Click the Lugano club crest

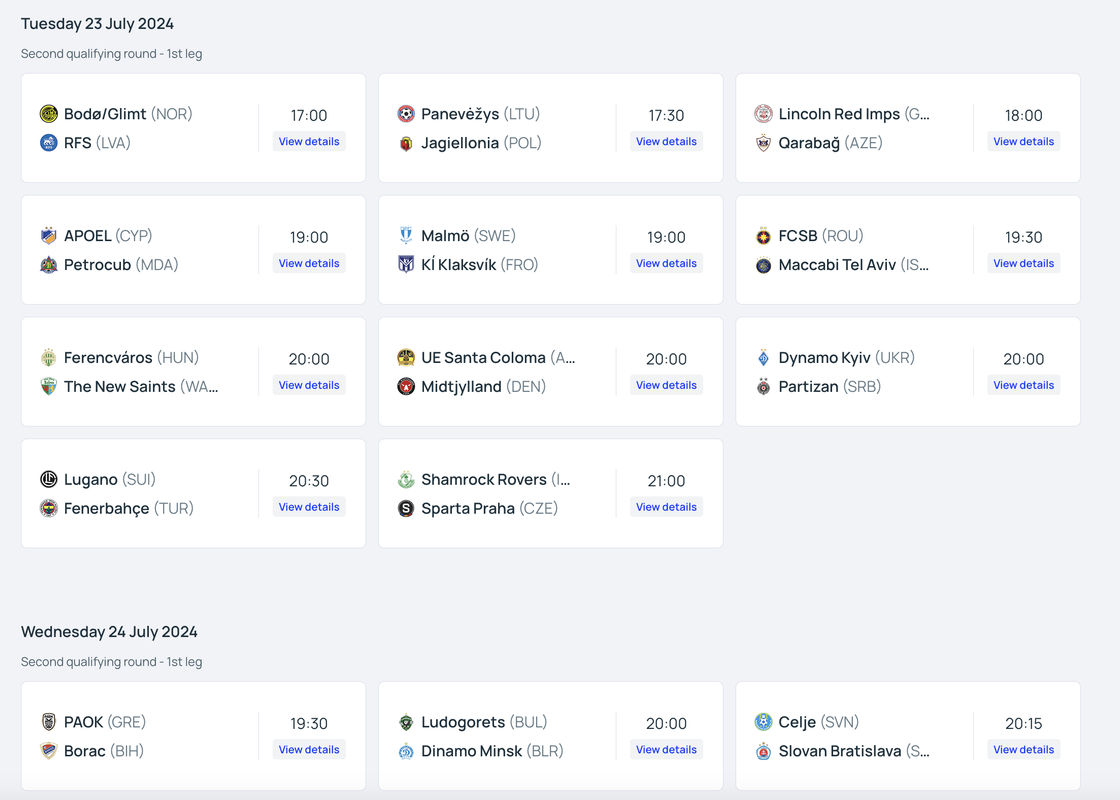pos(49,479)
